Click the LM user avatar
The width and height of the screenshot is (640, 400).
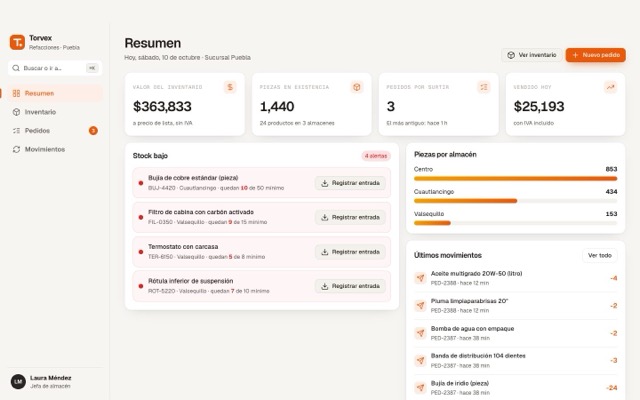point(18,382)
